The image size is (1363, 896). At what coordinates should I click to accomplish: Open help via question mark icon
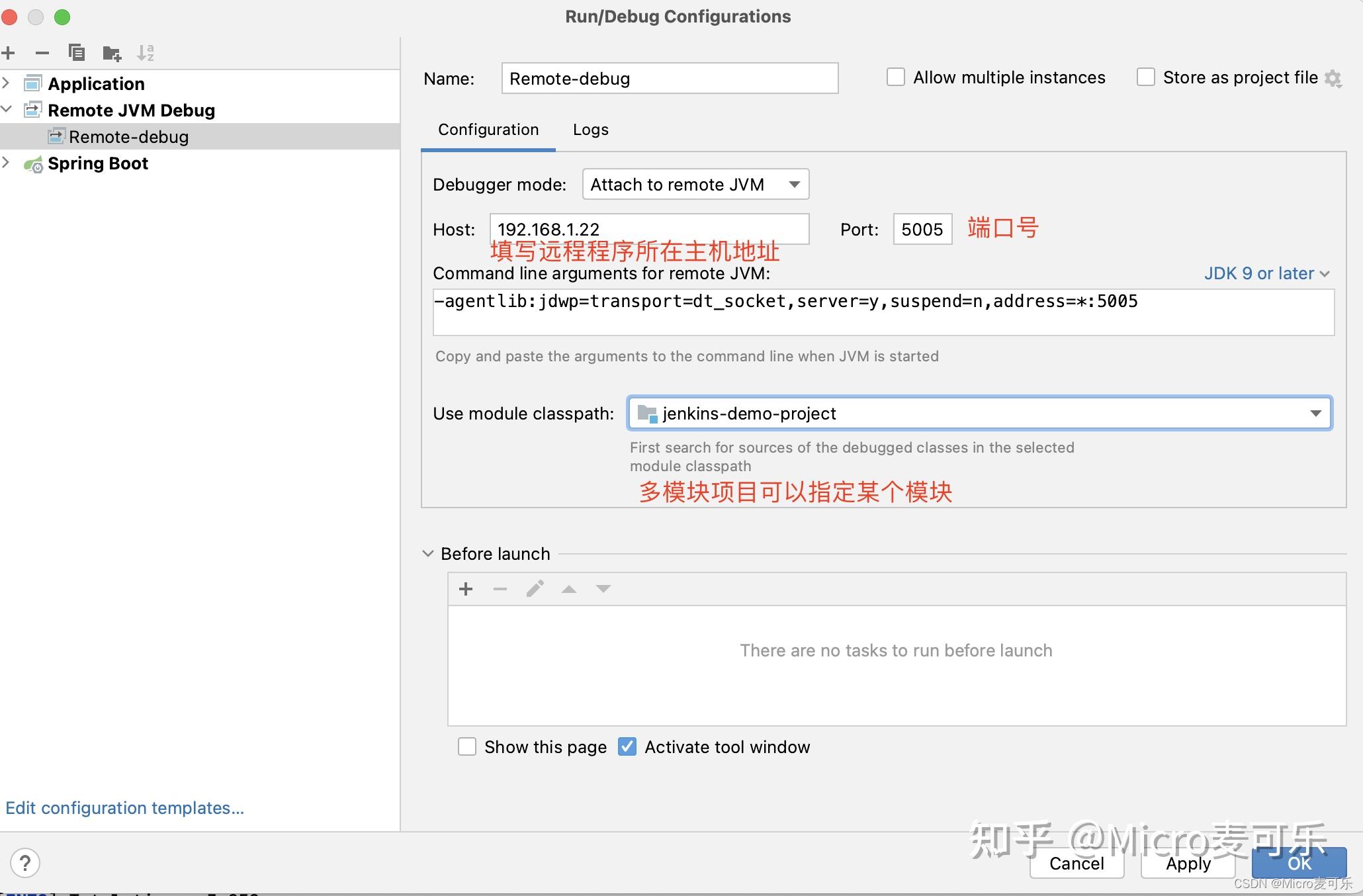click(x=26, y=863)
